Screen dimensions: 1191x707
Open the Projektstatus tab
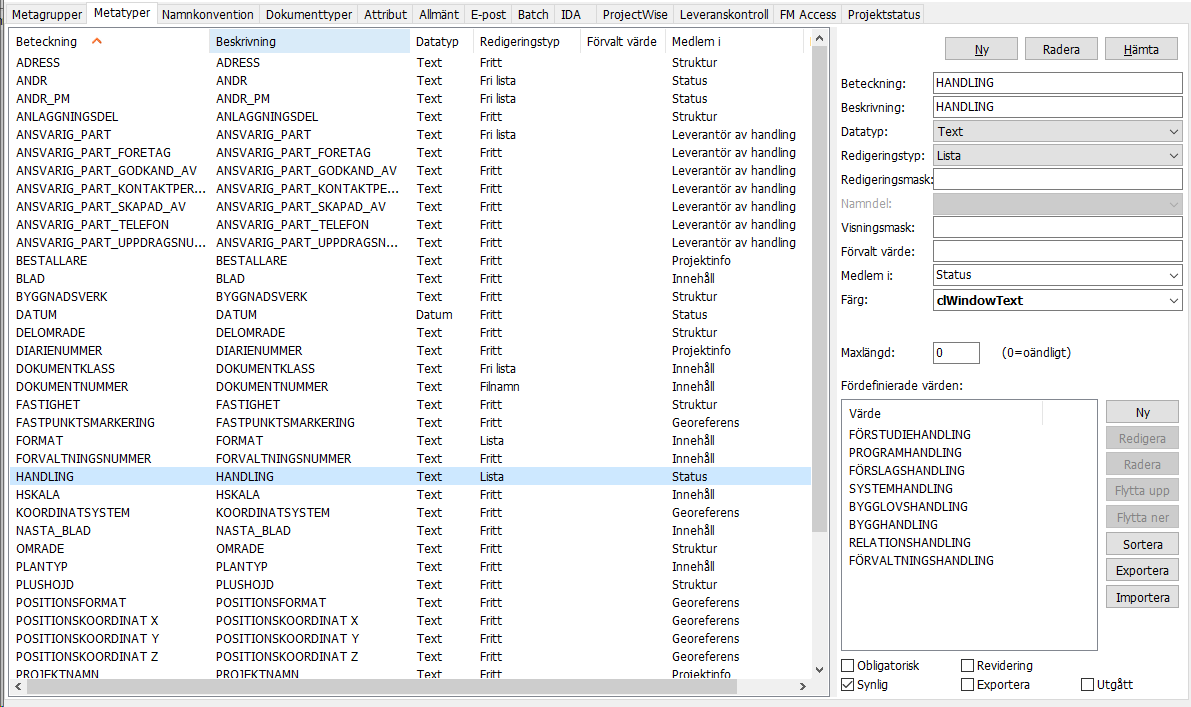(x=883, y=14)
